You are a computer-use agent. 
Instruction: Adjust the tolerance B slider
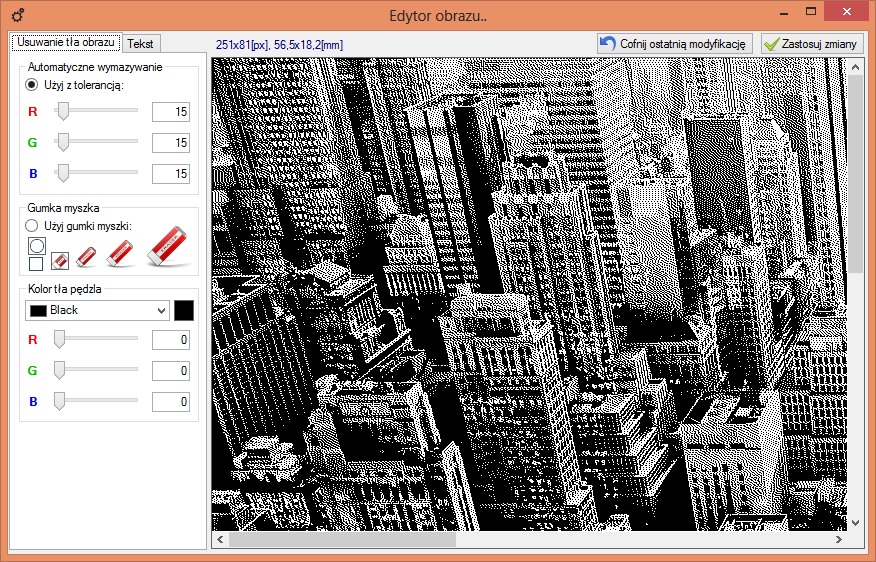click(63, 173)
